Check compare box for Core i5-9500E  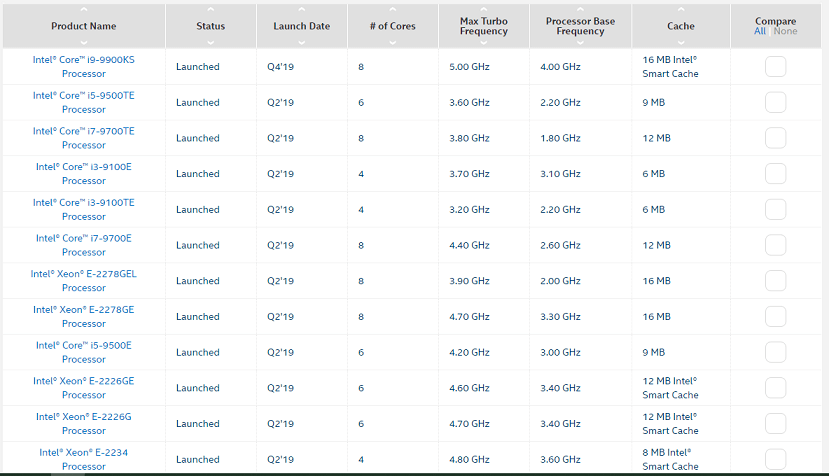tap(775, 352)
